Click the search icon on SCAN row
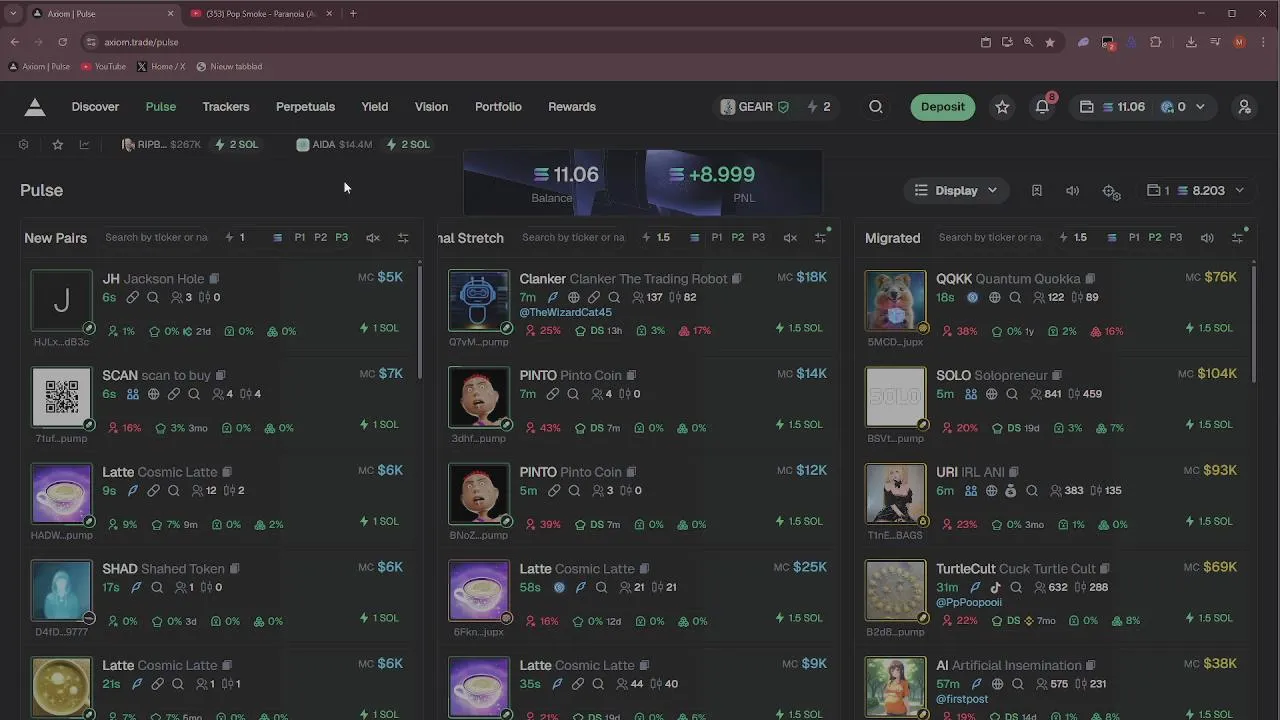1280x720 pixels. 194,394
